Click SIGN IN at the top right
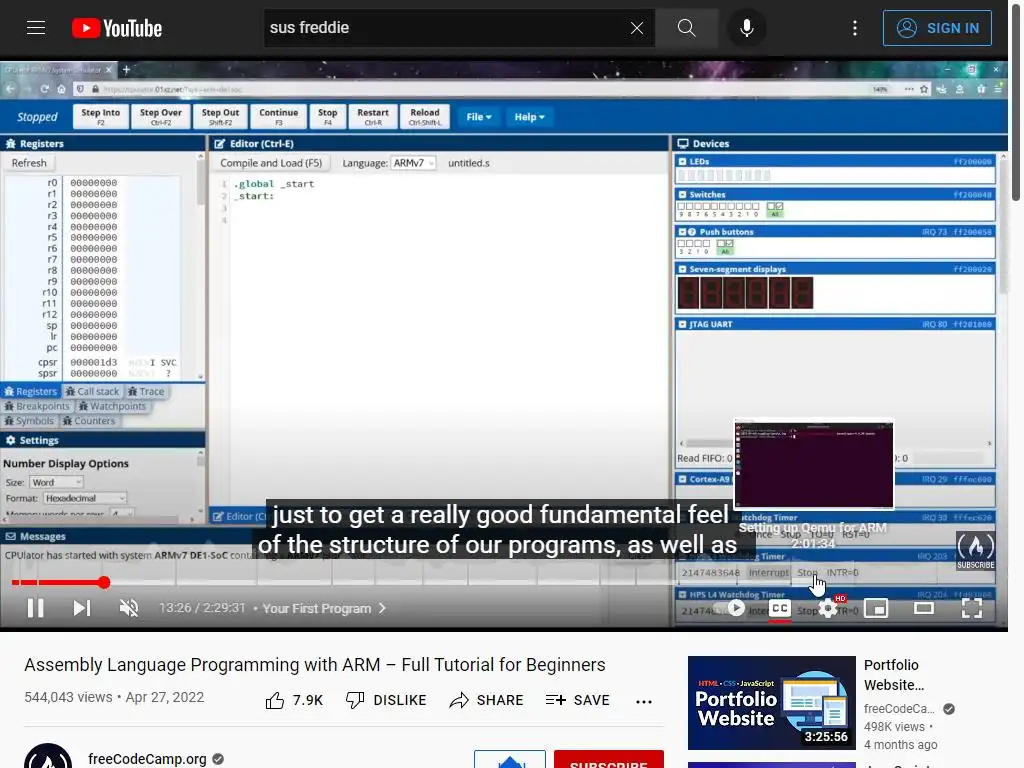The image size is (1024, 768). [937, 28]
